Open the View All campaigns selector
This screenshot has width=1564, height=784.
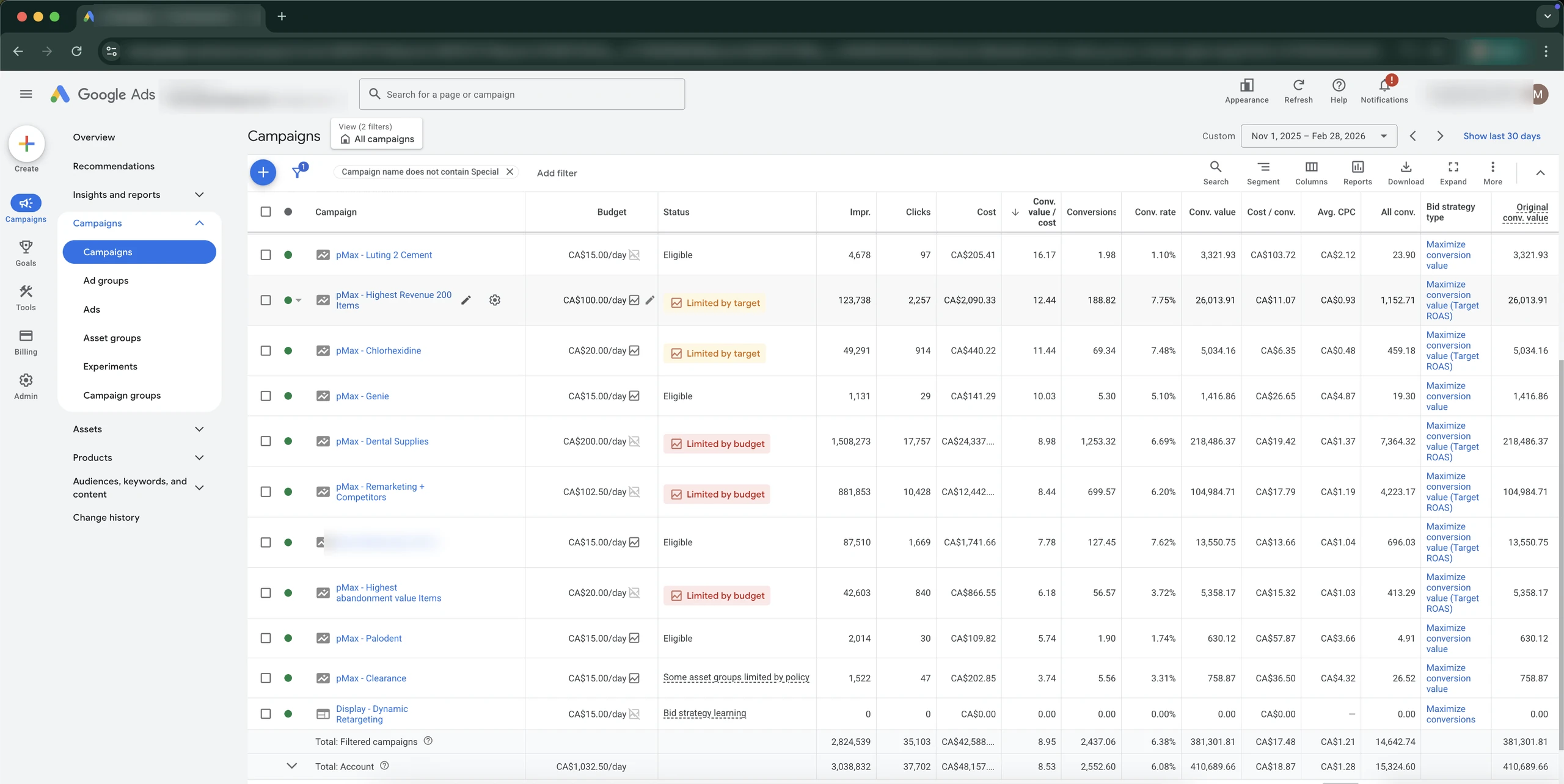tap(376, 133)
